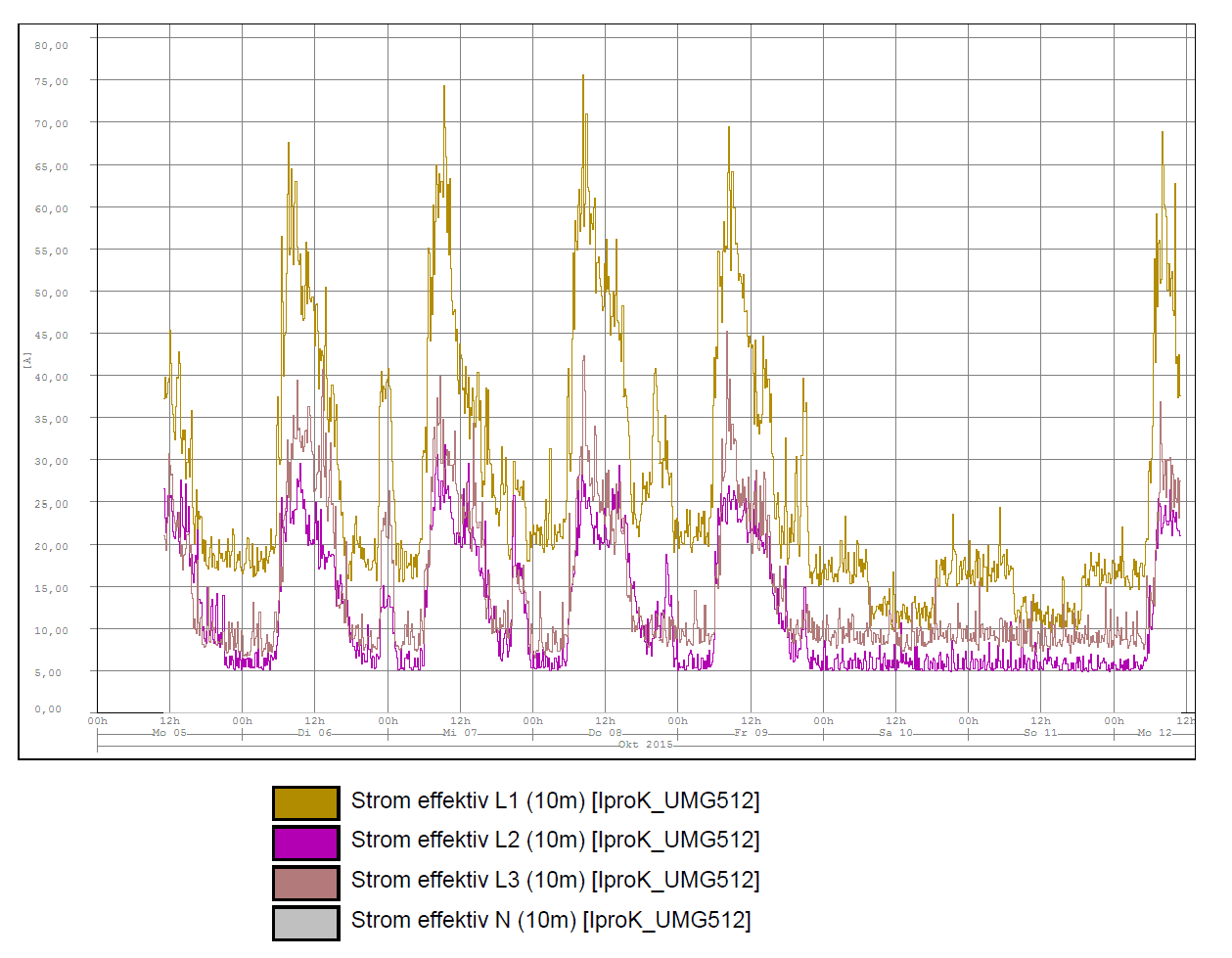Viewport: 1232px width, 958px height.
Task: Click the Fr 09 date label
Action: tap(751, 732)
